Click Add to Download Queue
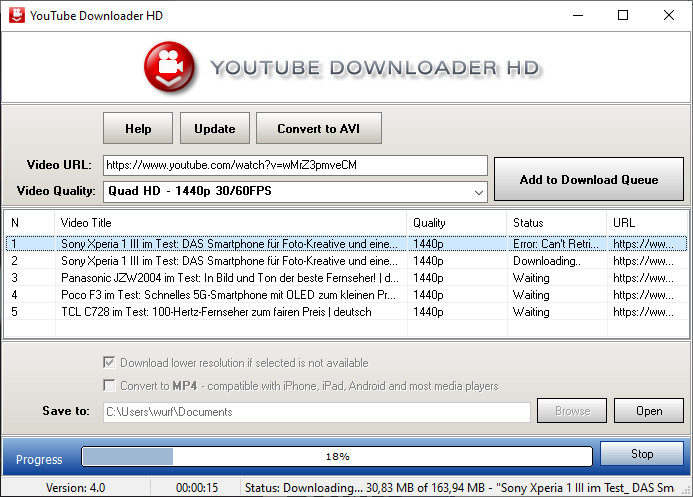The image size is (693, 497). tap(588, 180)
